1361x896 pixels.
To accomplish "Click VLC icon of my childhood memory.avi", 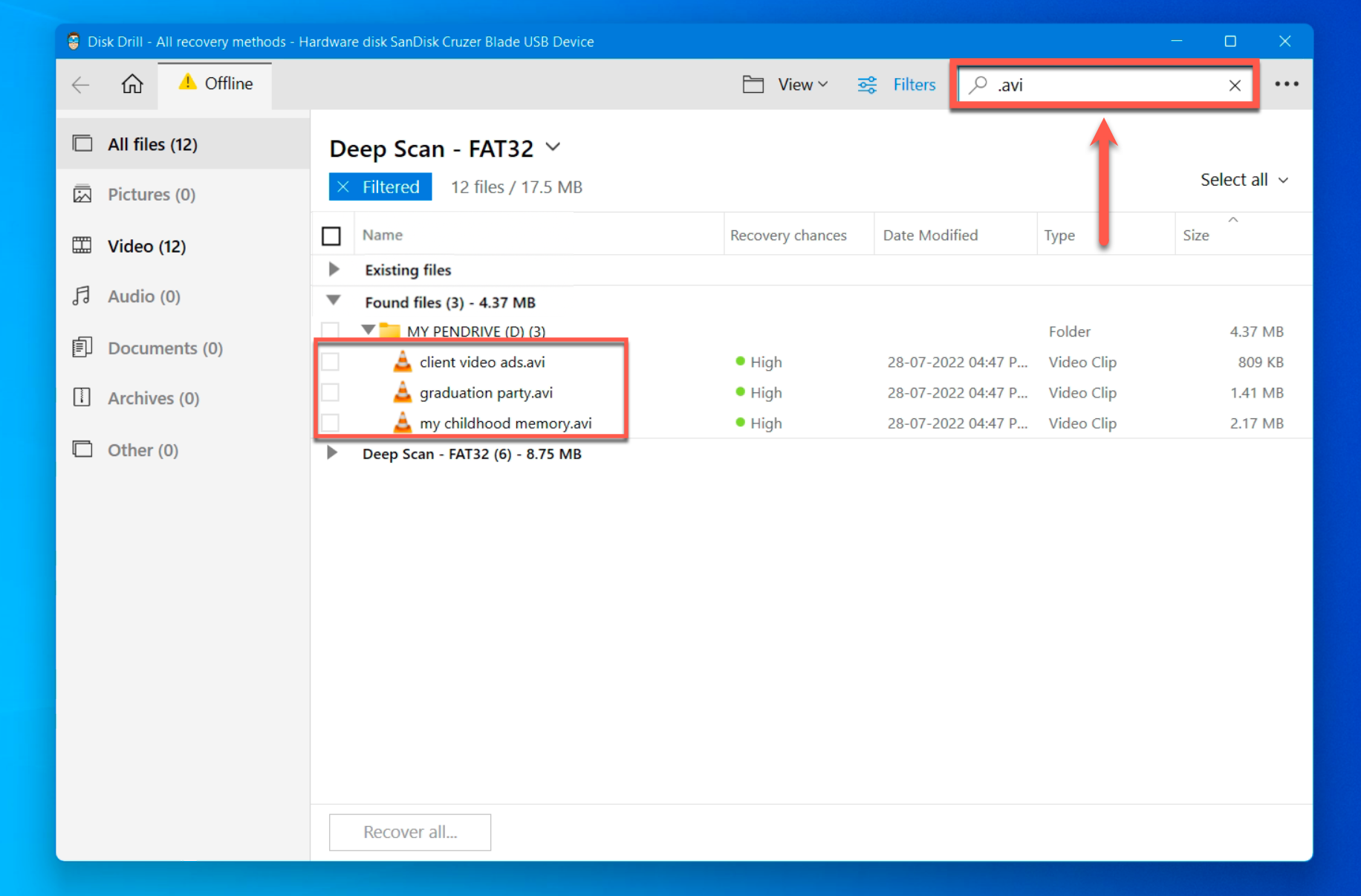I will 402,422.
